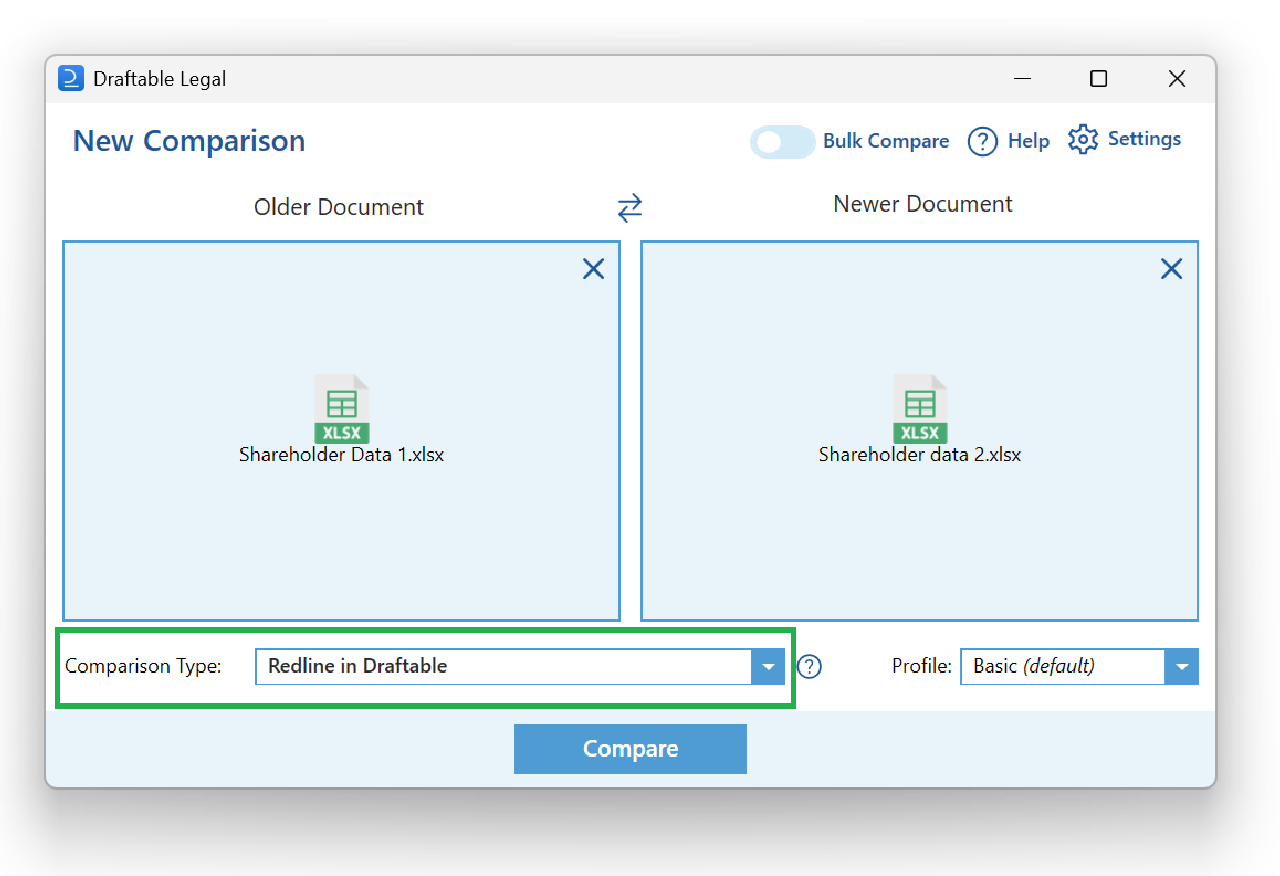Expand the Comparison Type dropdown arrow
This screenshot has width=1280, height=876.
click(768, 666)
